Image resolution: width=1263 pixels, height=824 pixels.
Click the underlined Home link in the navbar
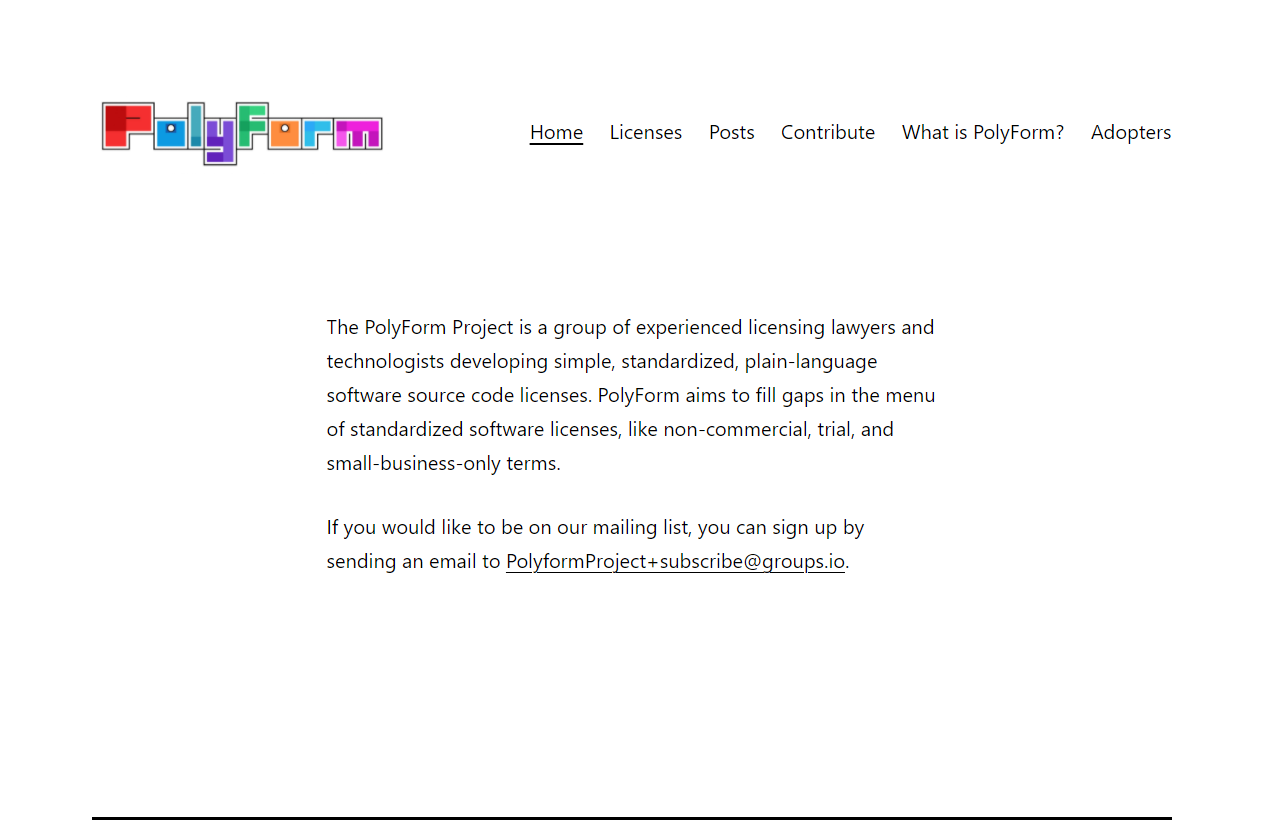[x=556, y=132]
